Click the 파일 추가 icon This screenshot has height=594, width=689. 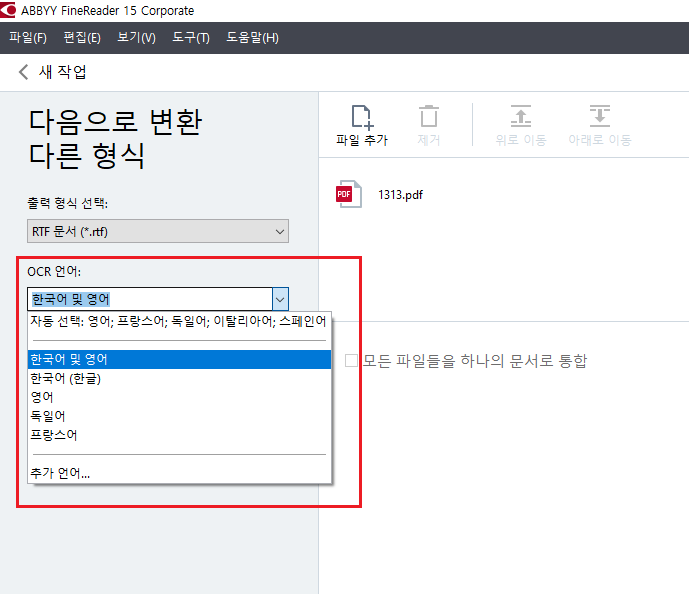click(362, 117)
